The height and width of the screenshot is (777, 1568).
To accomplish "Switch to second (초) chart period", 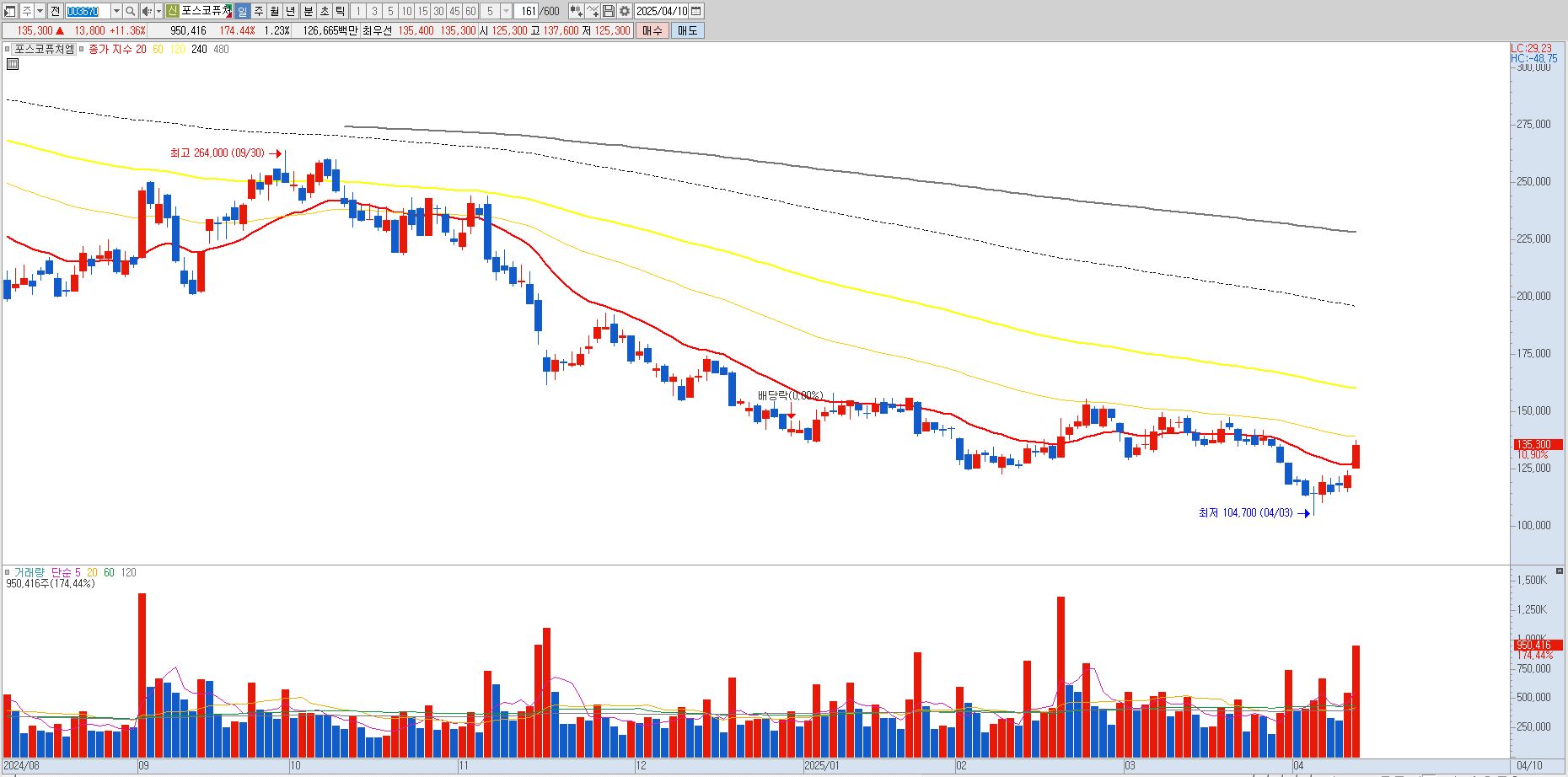I will coord(324,11).
